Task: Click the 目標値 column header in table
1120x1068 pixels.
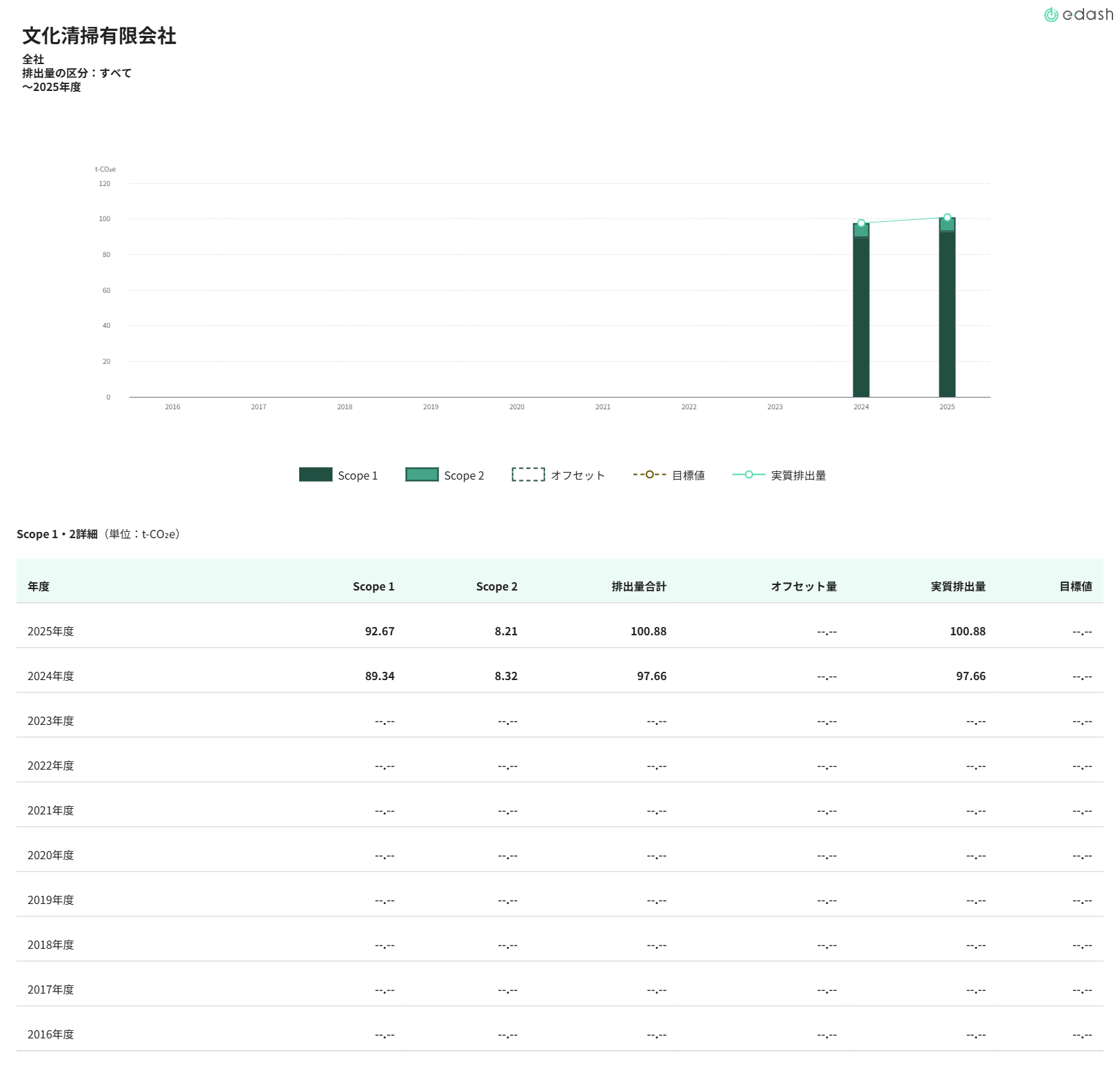Action: [x=1075, y=586]
